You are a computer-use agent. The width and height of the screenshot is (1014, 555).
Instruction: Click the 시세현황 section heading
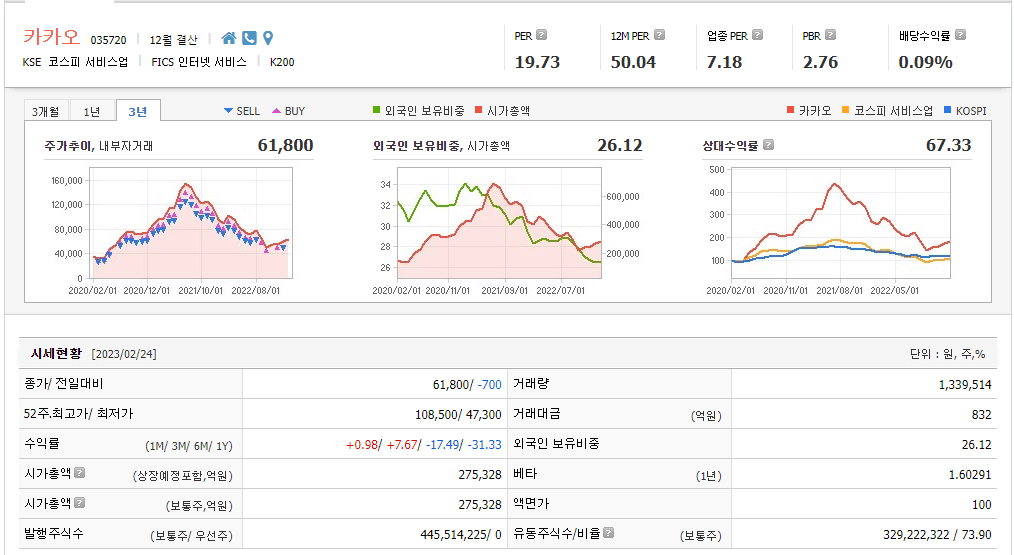56,353
